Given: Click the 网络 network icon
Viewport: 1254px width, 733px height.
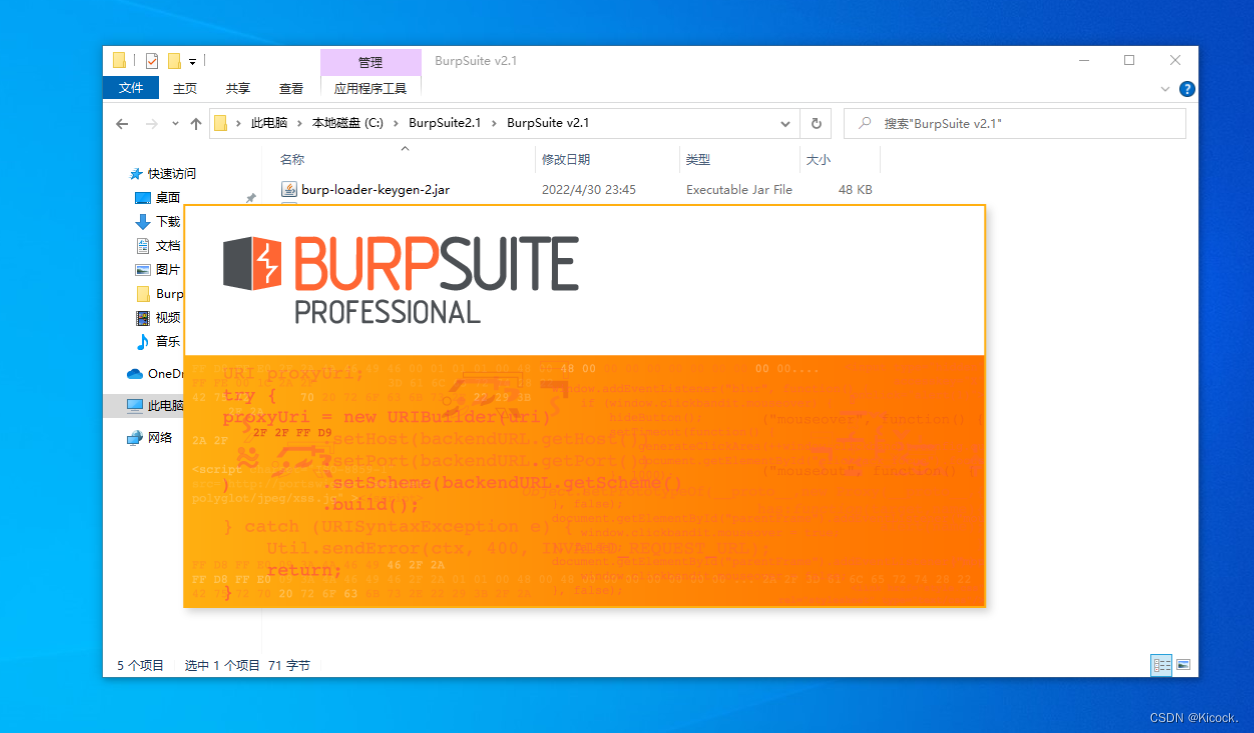Looking at the screenshot, I should 135,437.
